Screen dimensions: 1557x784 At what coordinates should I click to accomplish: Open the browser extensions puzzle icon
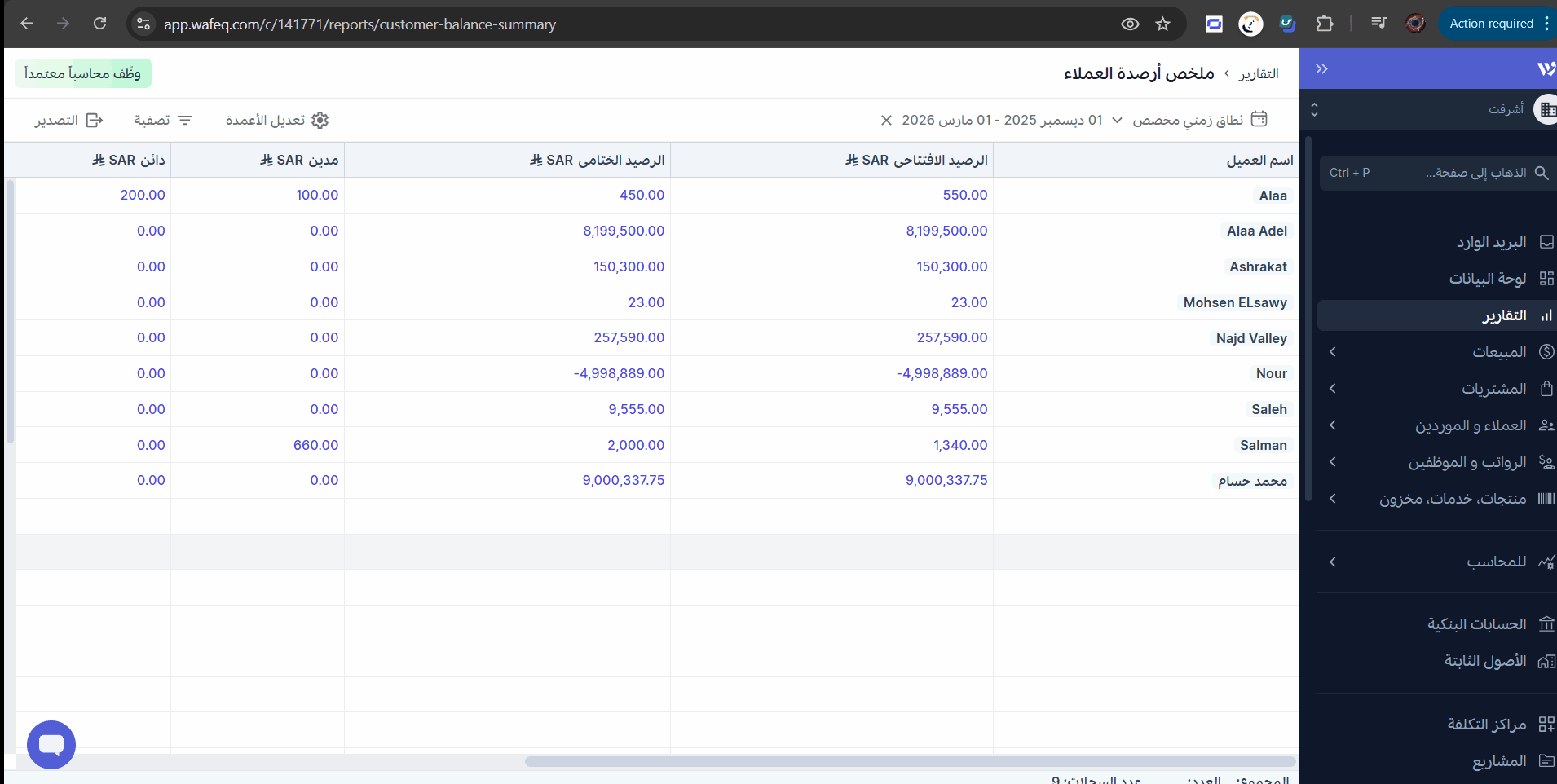click(x=1325, y=24)
